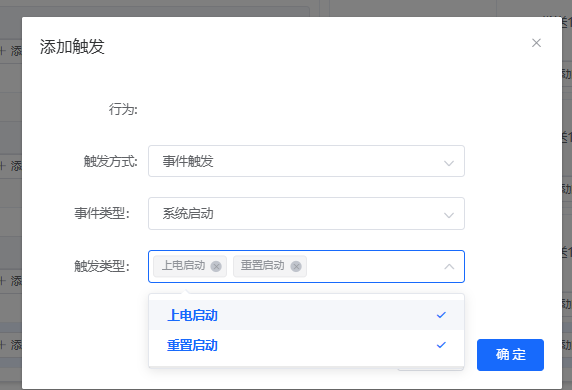Click the 行为 label
The width and height of the screenshot is (572, 390).
click(123, 109)
